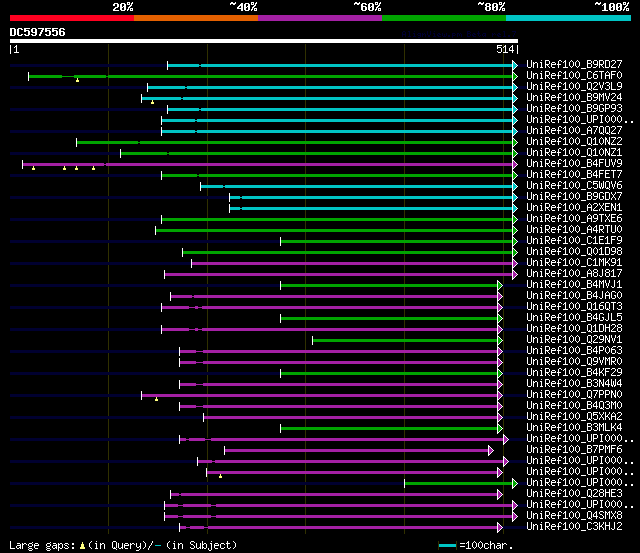This screenshot has width=640, height=553.
Task: Click the yellow gap marker under the Q7PPN0 row
Action: click(156, 399)
